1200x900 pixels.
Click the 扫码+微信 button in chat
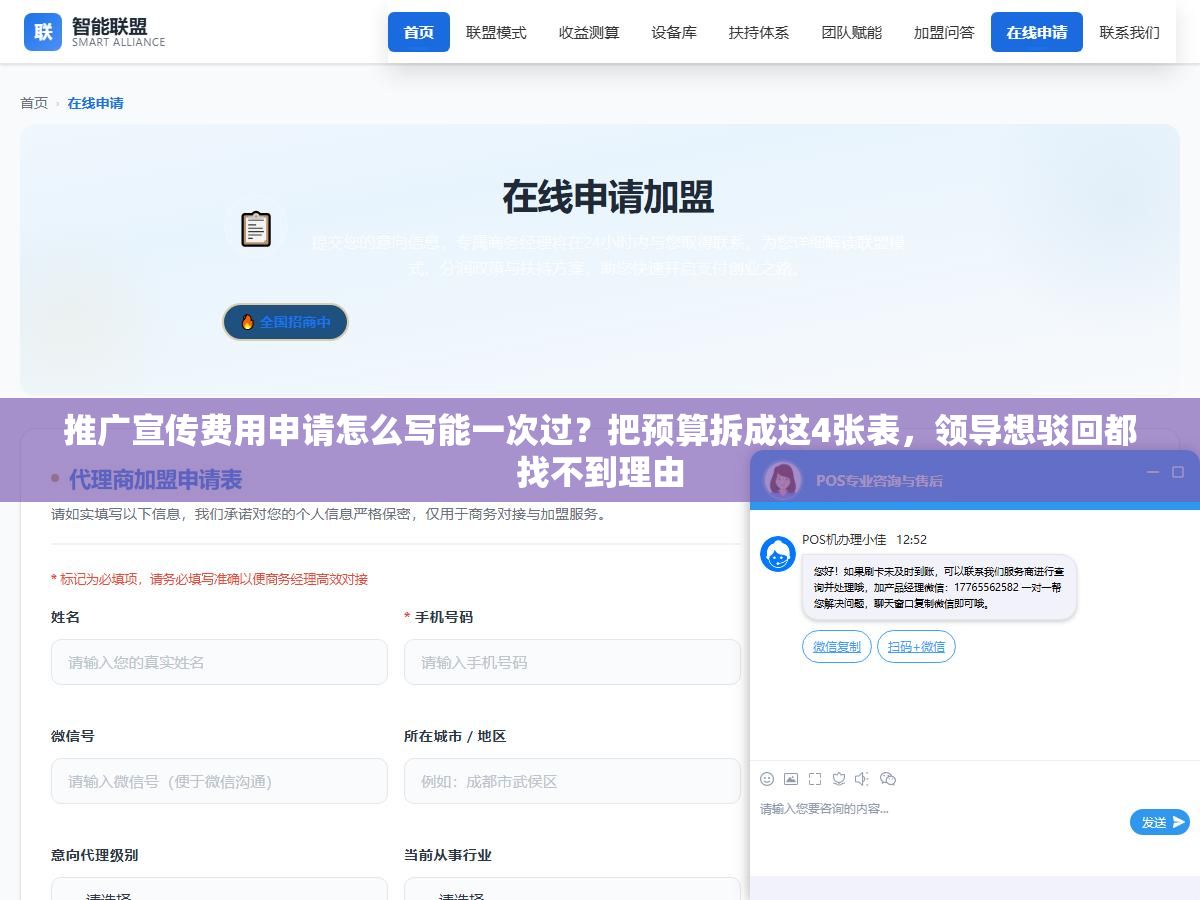point(917,647)
